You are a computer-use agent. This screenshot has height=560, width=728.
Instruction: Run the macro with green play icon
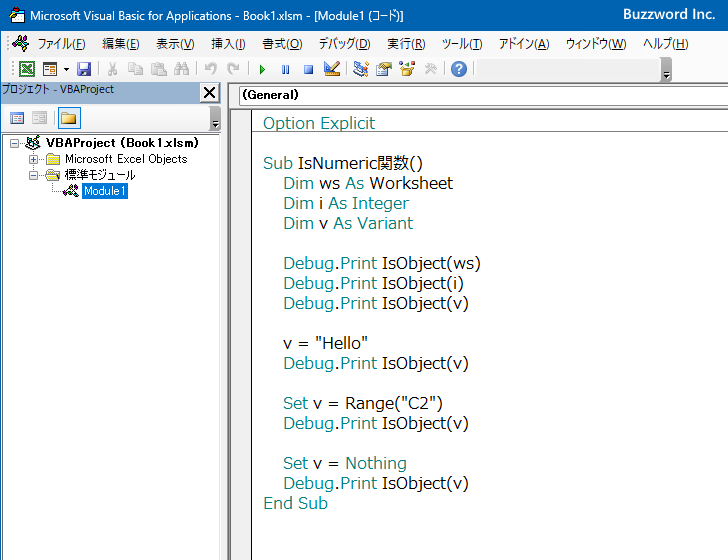coord(262,69)
